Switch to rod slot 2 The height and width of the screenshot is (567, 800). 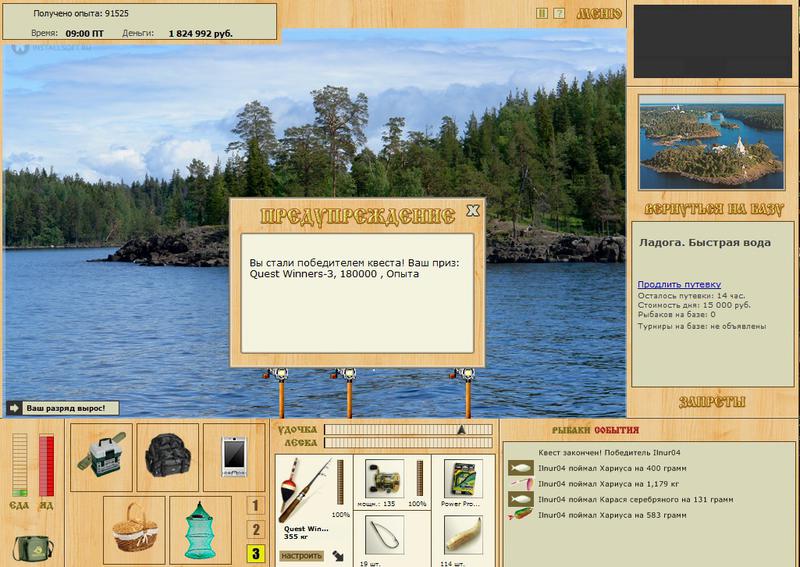(256, 530)
